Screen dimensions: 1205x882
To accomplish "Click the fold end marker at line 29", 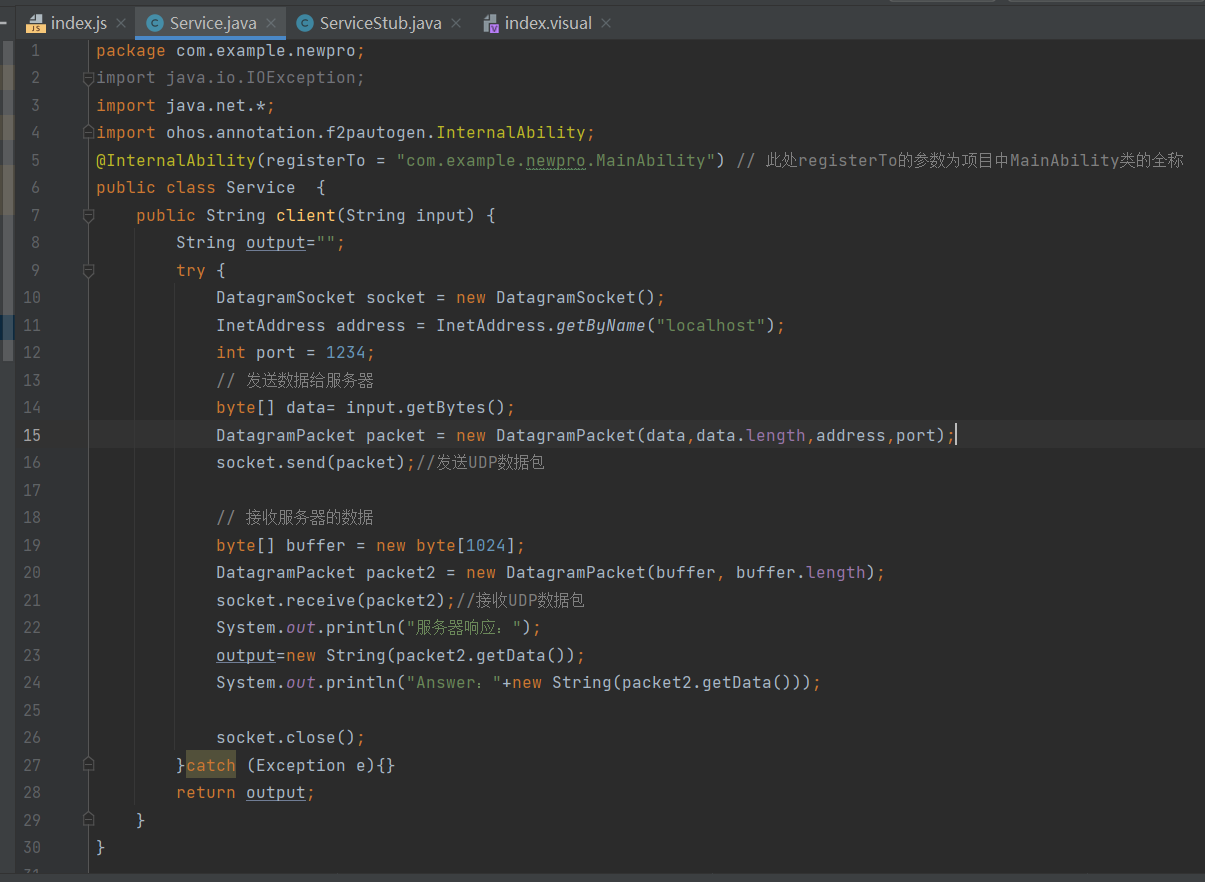I will (88, 820).
